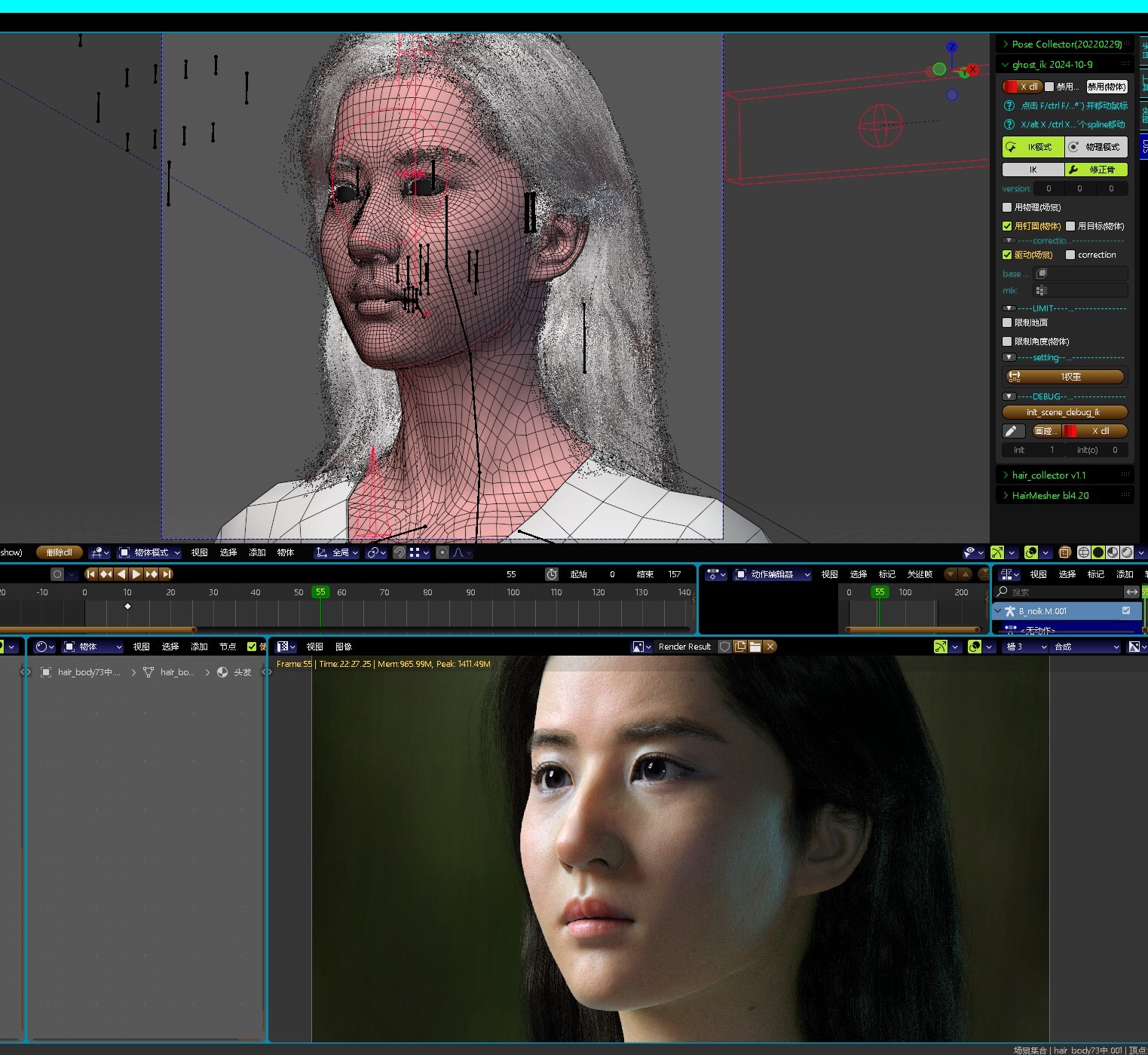Click the open image folder icon

click(x=755, y=647)
